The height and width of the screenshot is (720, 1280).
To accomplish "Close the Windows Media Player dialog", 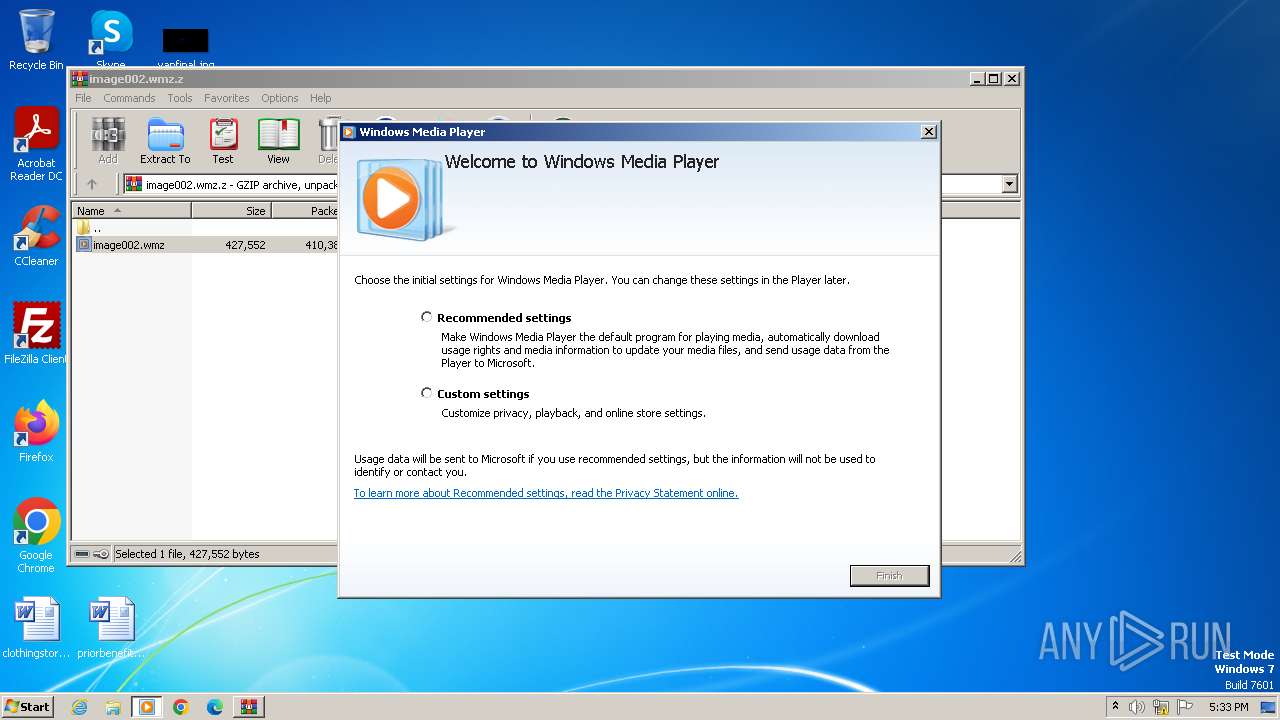I will click(x=928, y=131).
